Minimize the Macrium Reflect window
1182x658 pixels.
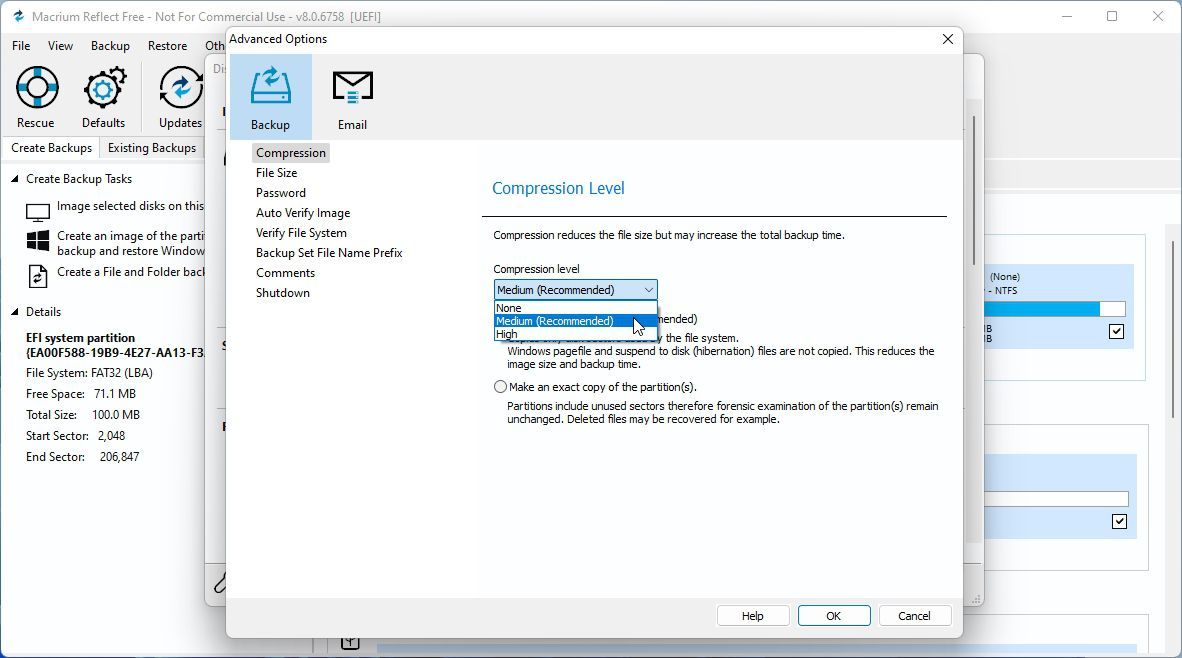pyautogui.click(x=1067, y=17)
